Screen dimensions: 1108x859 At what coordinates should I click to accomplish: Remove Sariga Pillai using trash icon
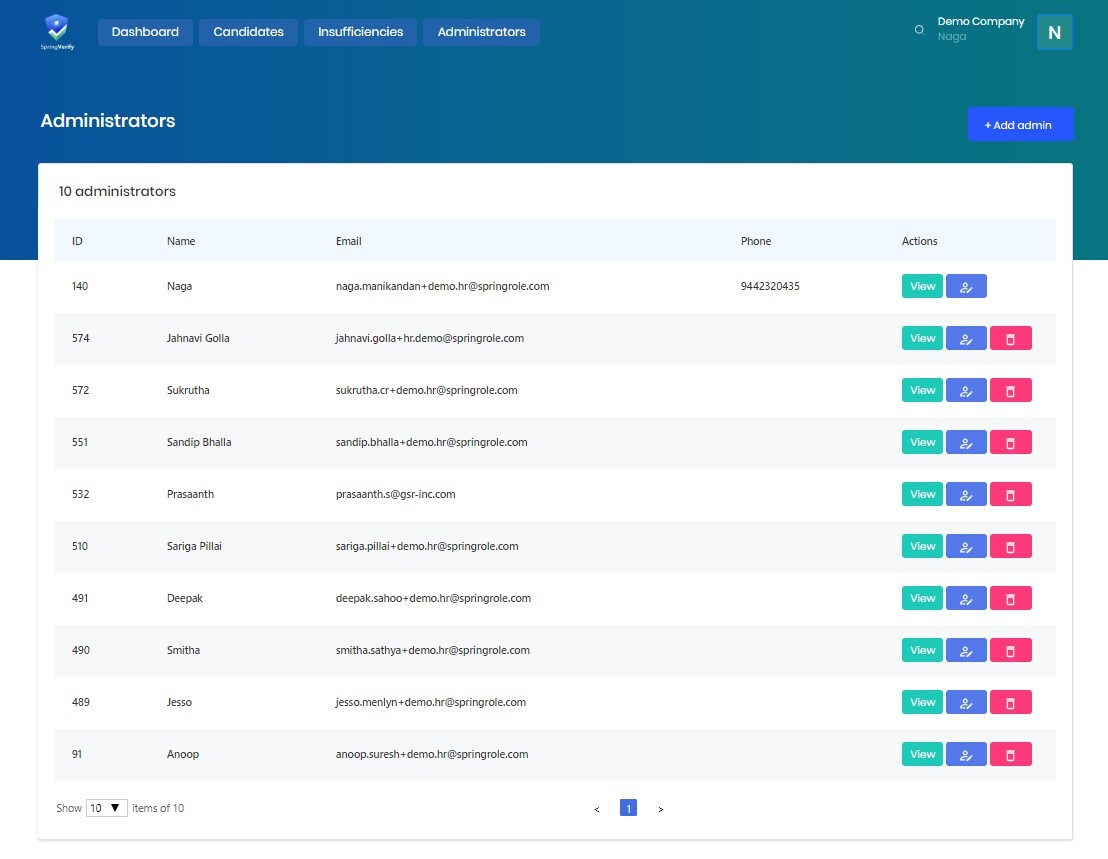coord(1010,547)
